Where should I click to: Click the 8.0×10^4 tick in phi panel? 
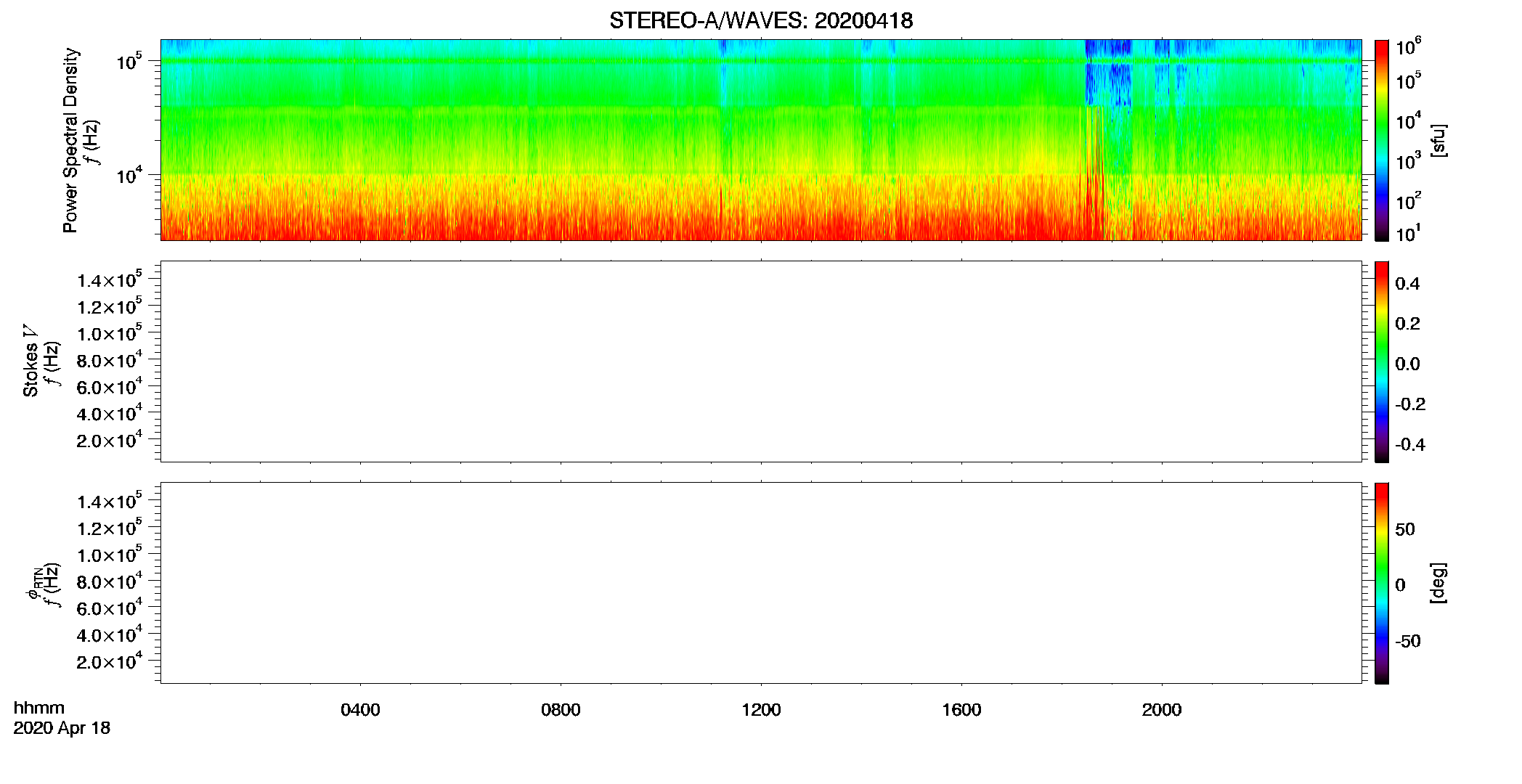[110, 581]
